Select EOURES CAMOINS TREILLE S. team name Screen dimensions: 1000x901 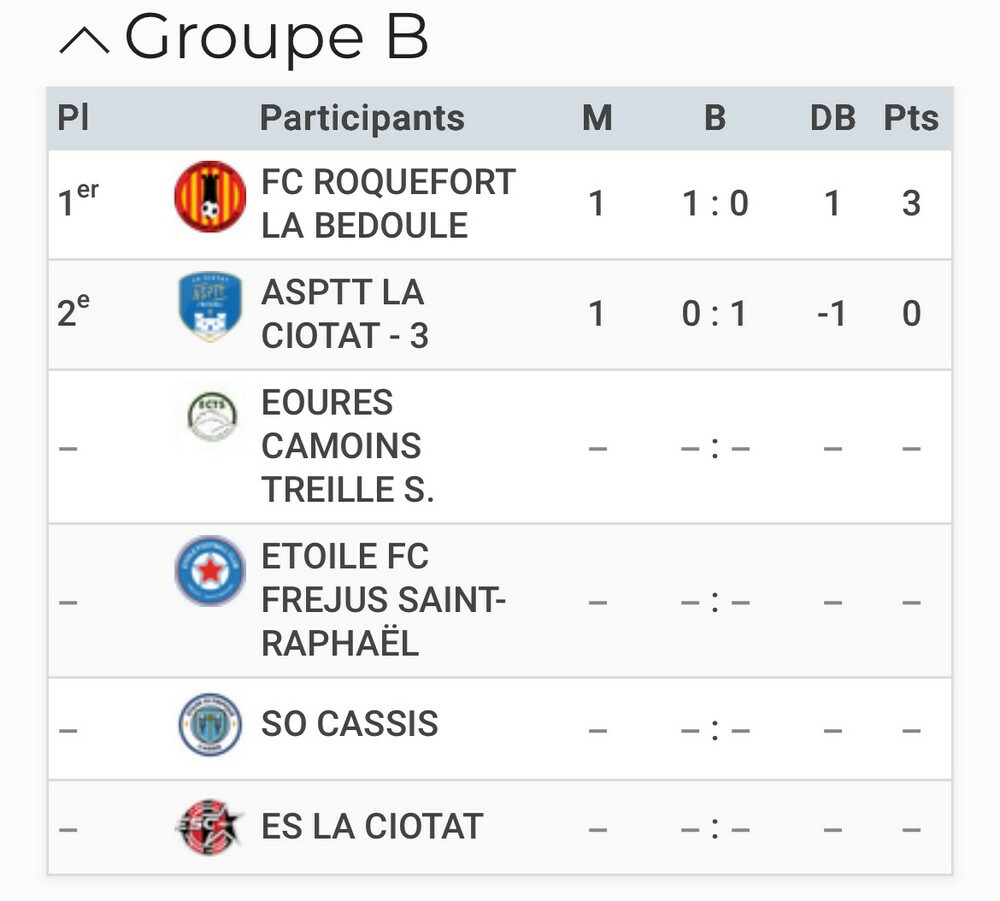click(x=347, y=446)
